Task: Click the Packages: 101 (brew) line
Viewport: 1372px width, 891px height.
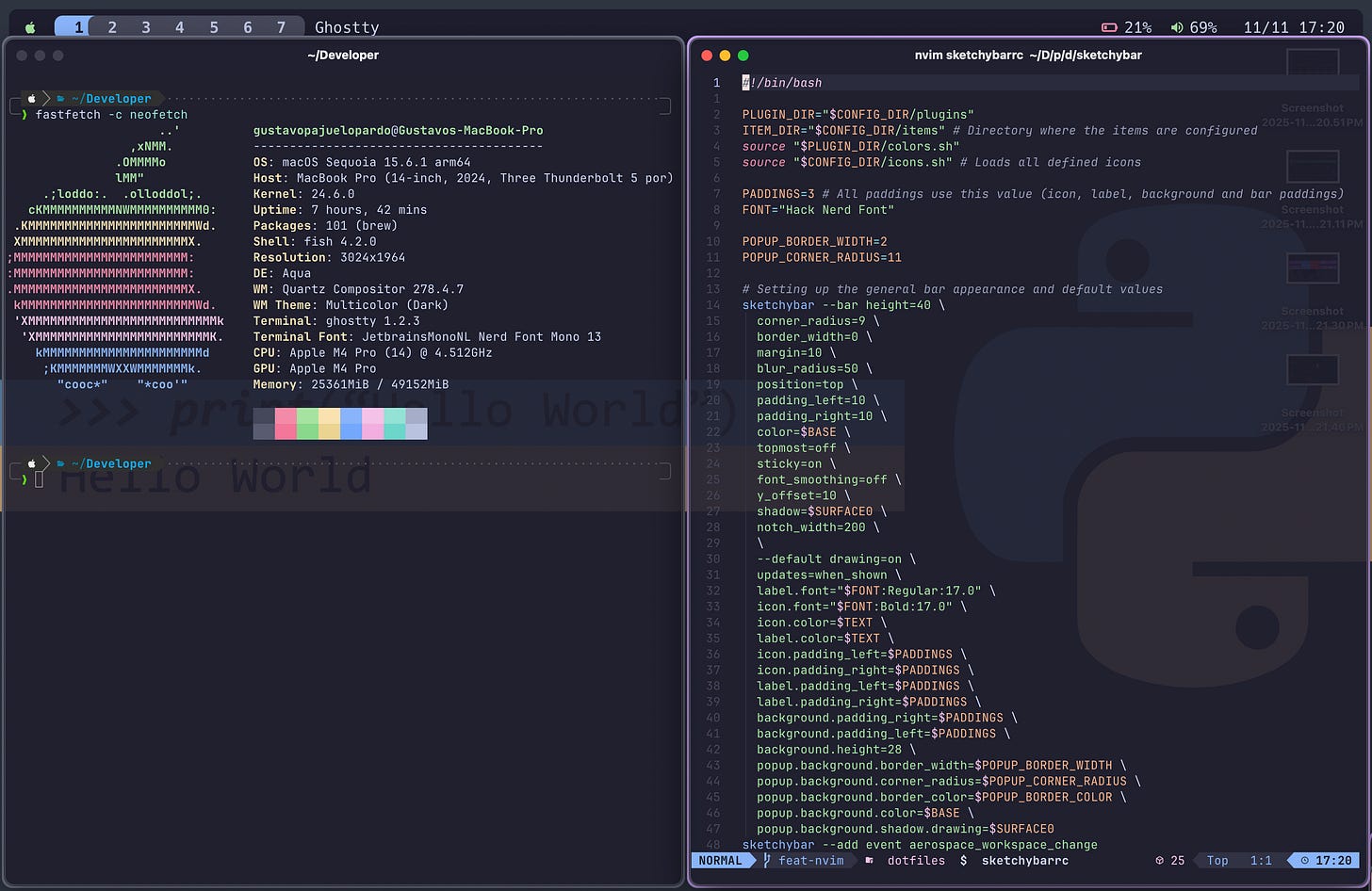Action: coord(325,225)
